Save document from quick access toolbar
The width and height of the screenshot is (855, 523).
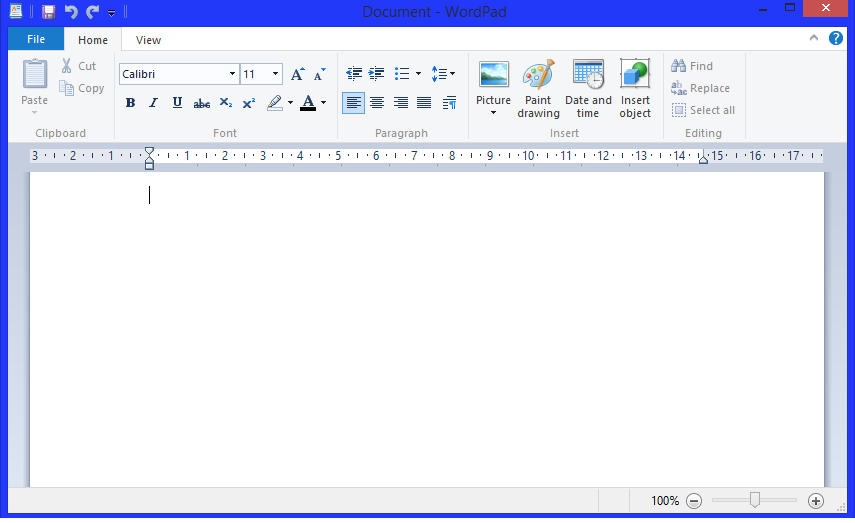[x=48, y=12]
